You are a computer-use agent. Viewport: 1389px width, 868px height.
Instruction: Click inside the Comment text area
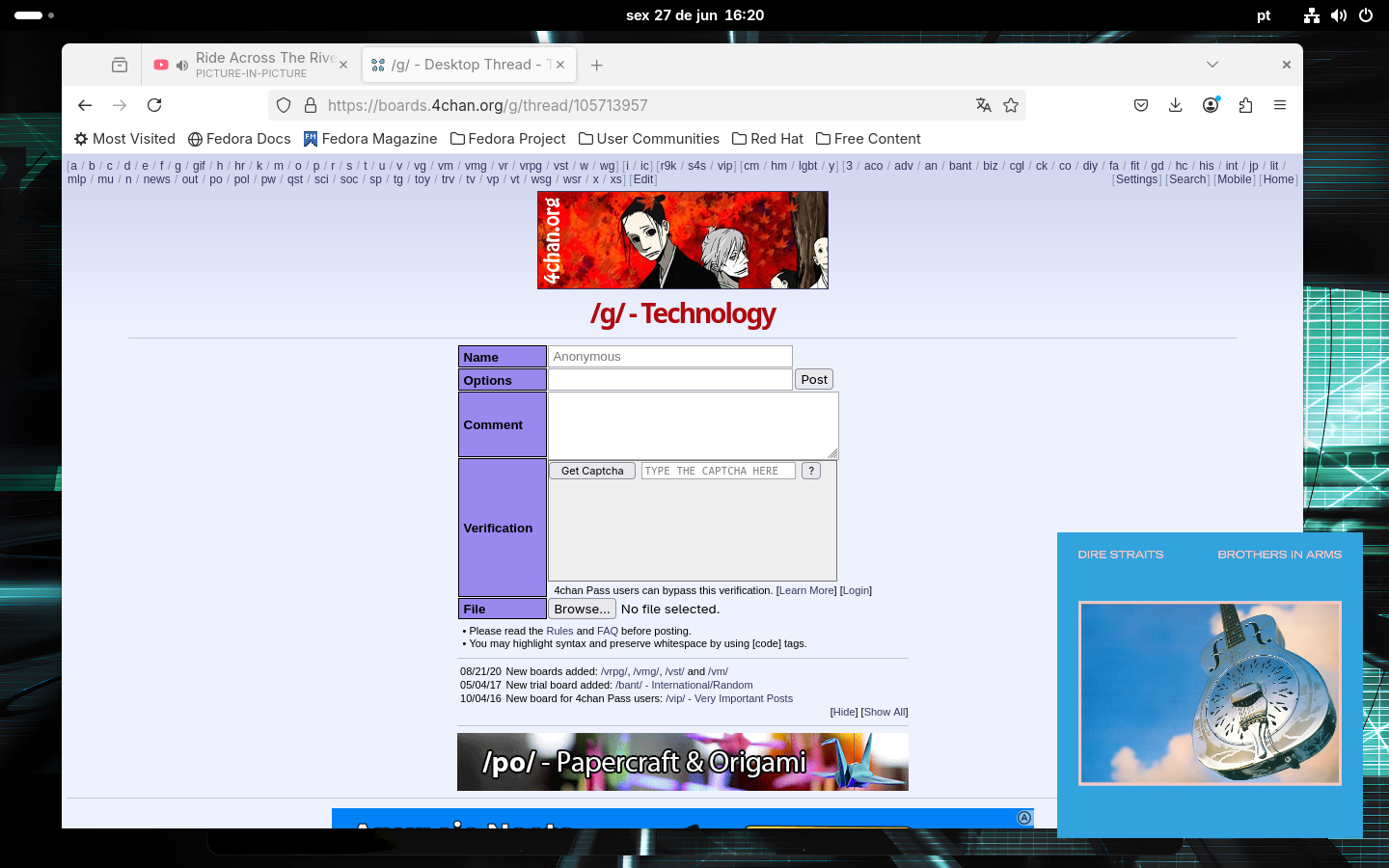point(693,425)
